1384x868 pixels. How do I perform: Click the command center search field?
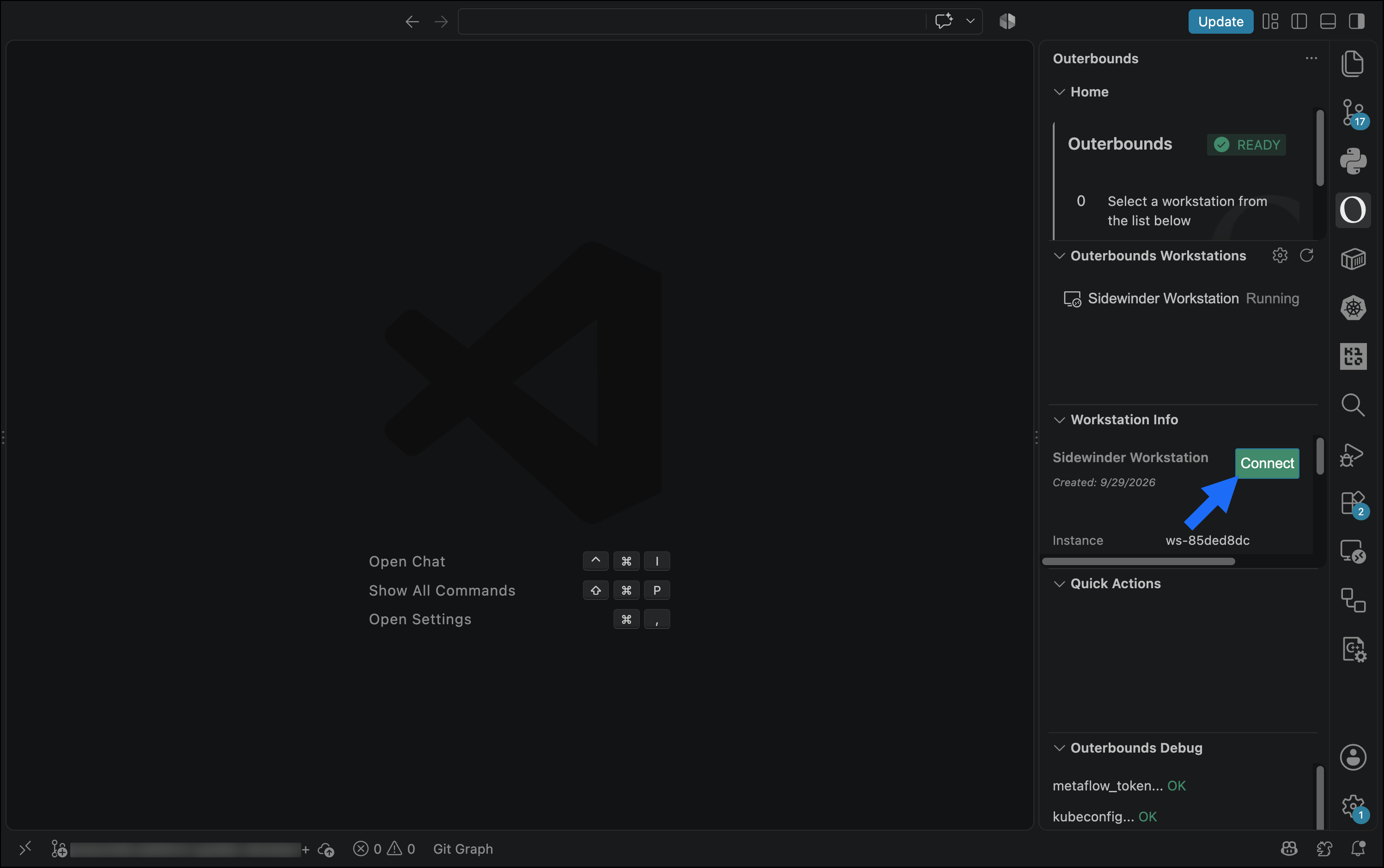pos(692,22)
